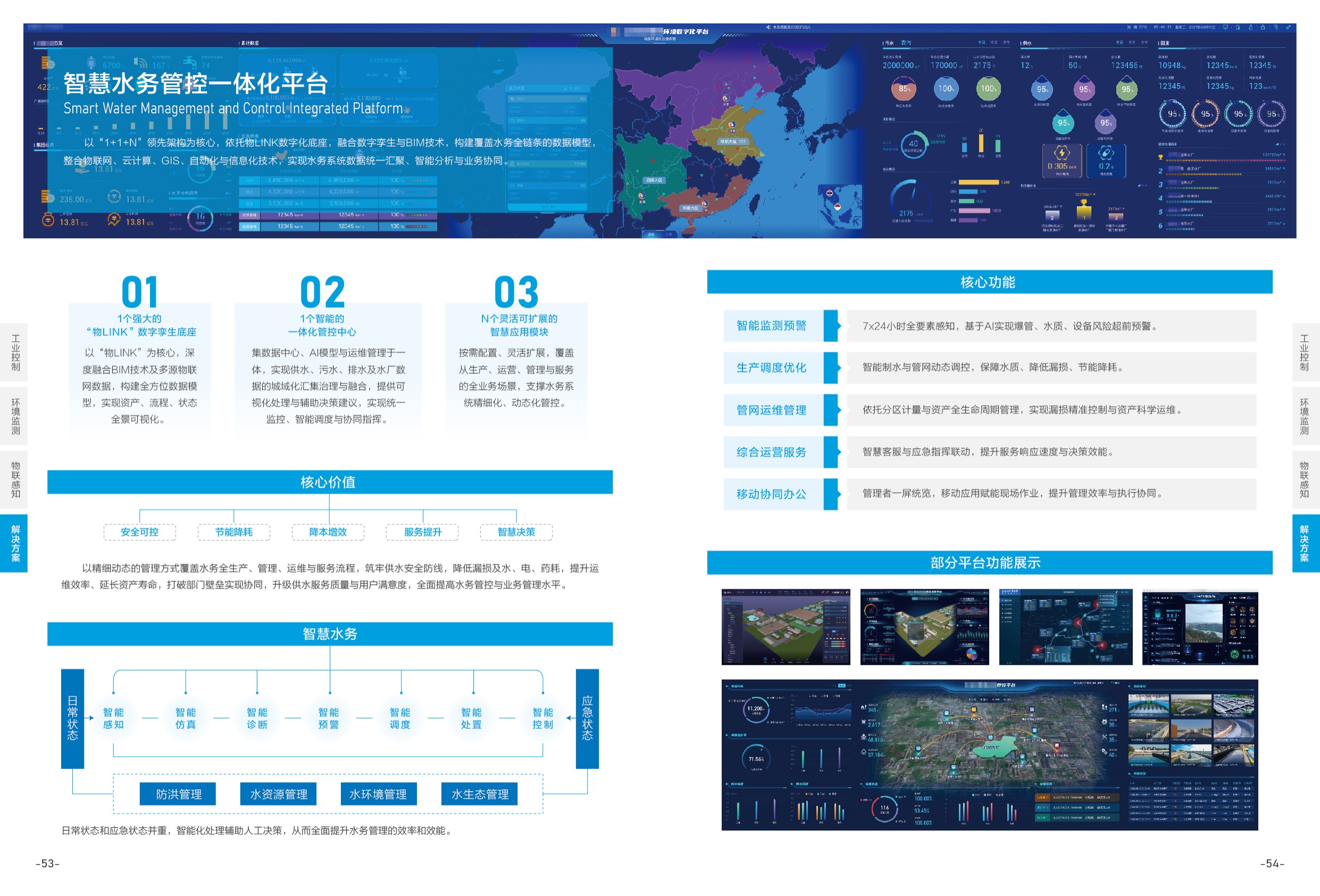This screenshot has height=896, width=1320.
Task: Click the Thailand flag marker in the inset map
Action: pos(830,193)
